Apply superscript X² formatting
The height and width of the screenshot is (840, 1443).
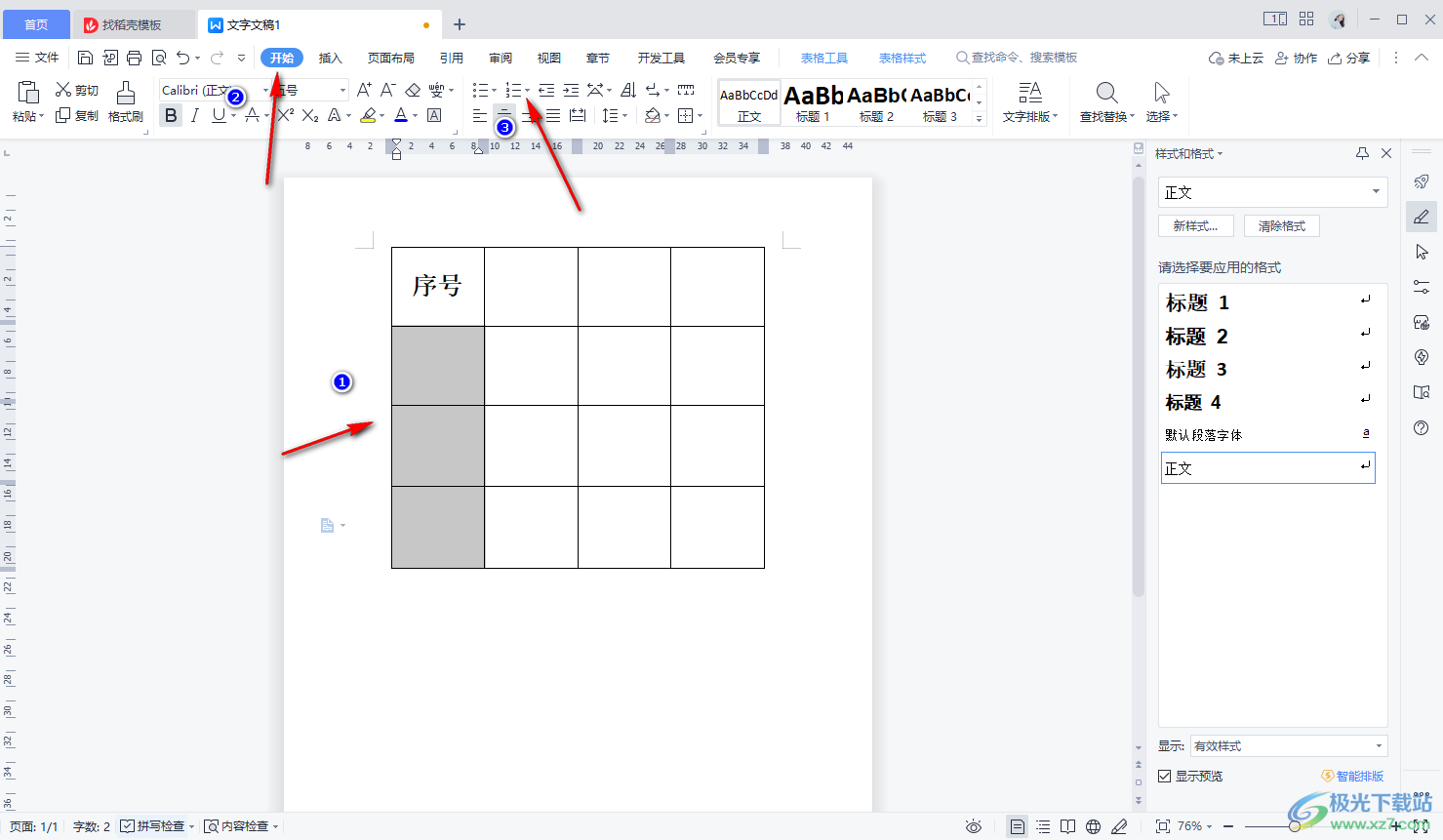coord(286,115)
